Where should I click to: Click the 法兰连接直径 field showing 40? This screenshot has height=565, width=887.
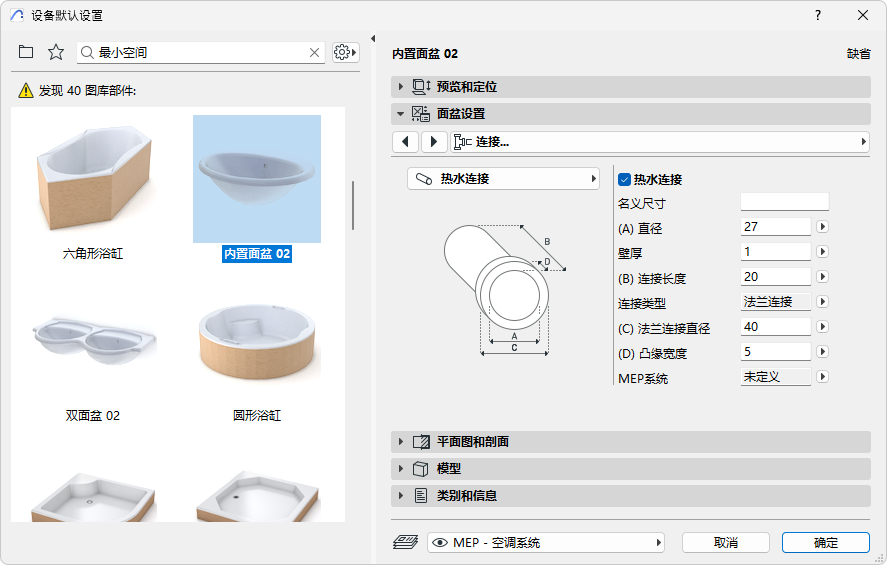click(x=776, y=326)
